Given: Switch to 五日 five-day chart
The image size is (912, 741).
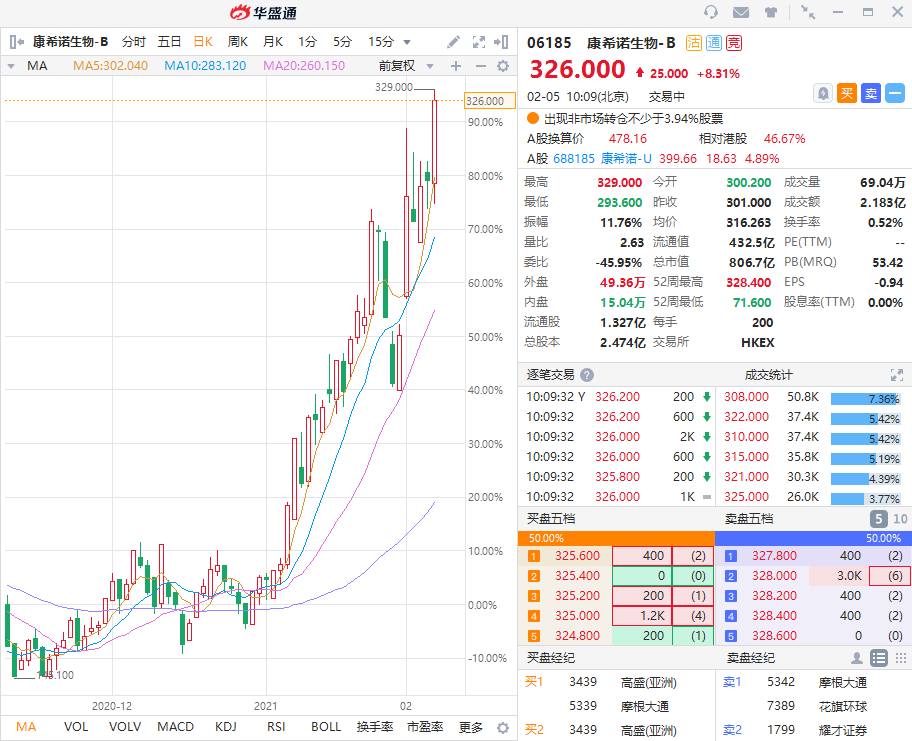Looking at the screenshot, I should (169, 42).
